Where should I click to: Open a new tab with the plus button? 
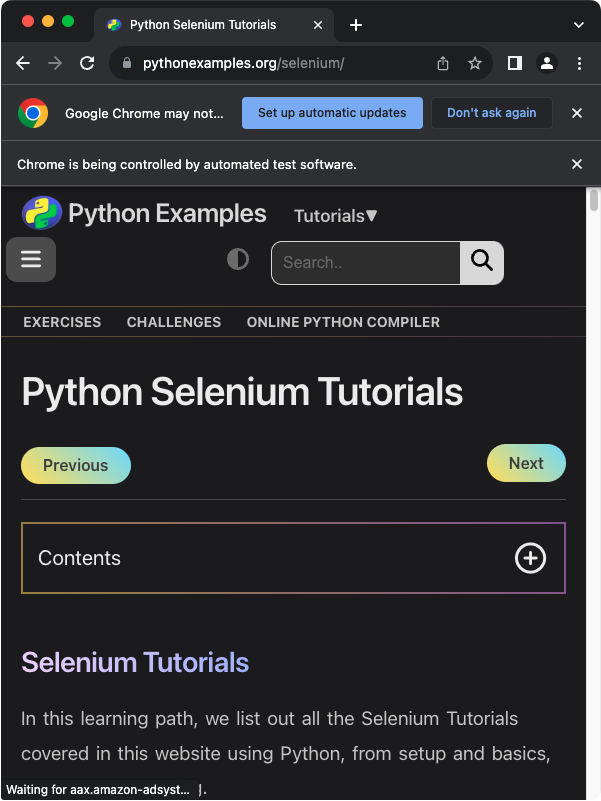tap(356, 25)
